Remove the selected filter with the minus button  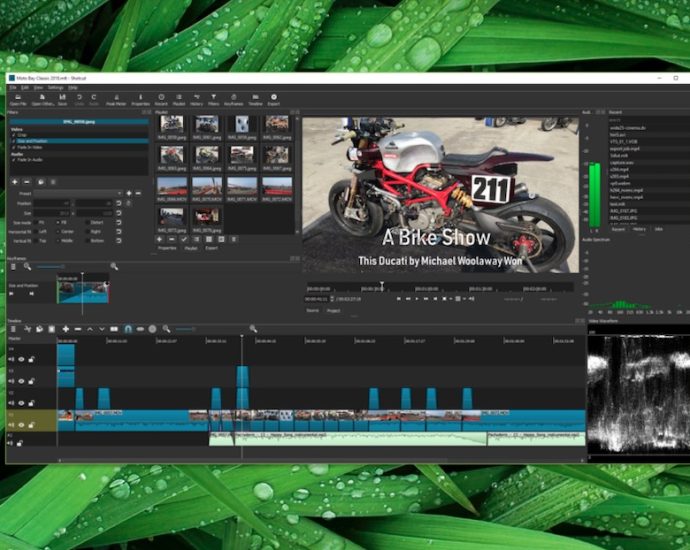point(27,182)
